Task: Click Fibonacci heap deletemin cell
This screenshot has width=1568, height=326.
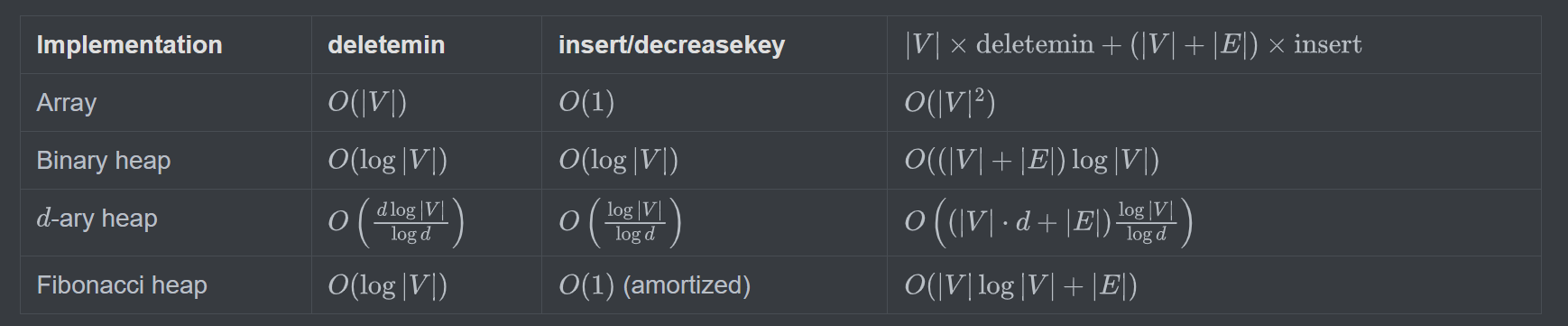Action: coord(388,285)
